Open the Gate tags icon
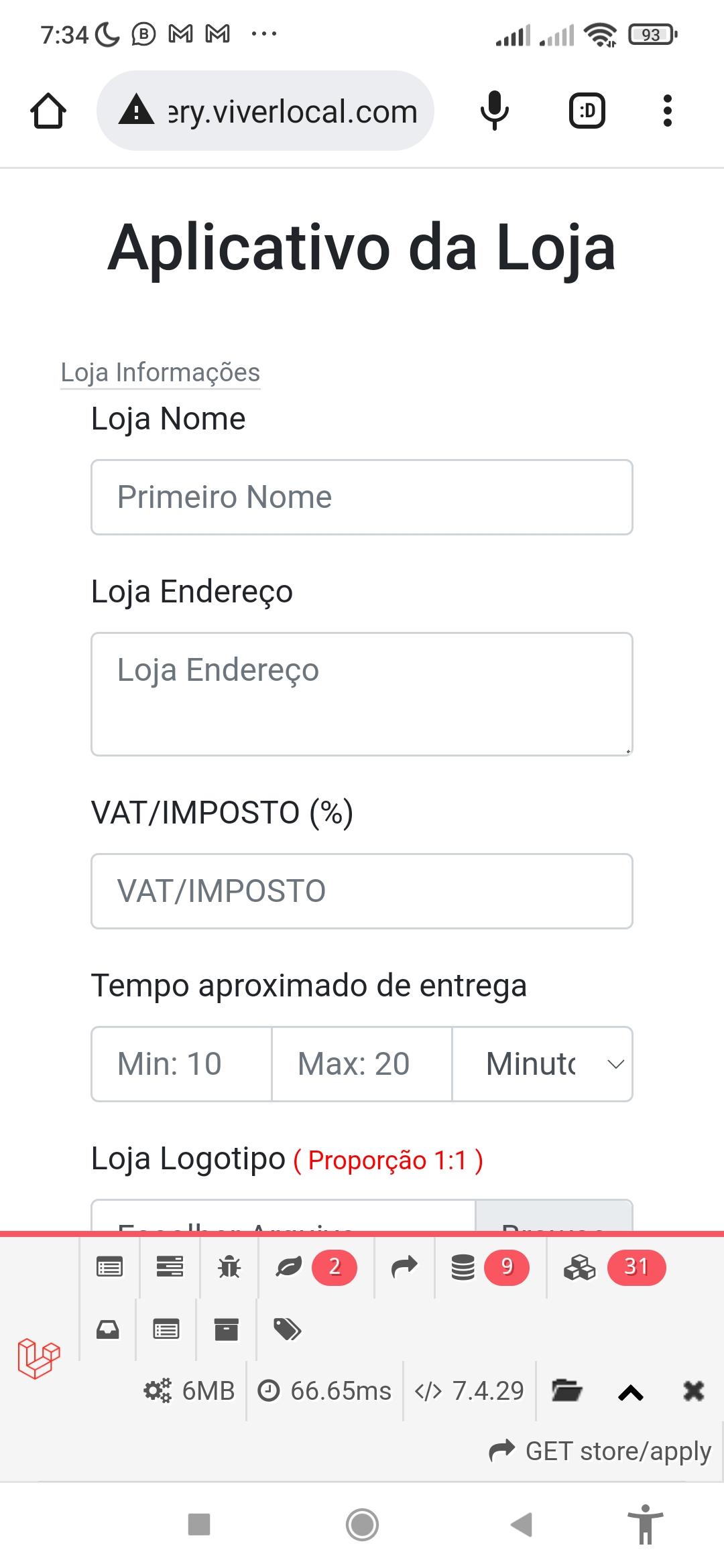724x1568 pixels. [x=288, y=1329]
